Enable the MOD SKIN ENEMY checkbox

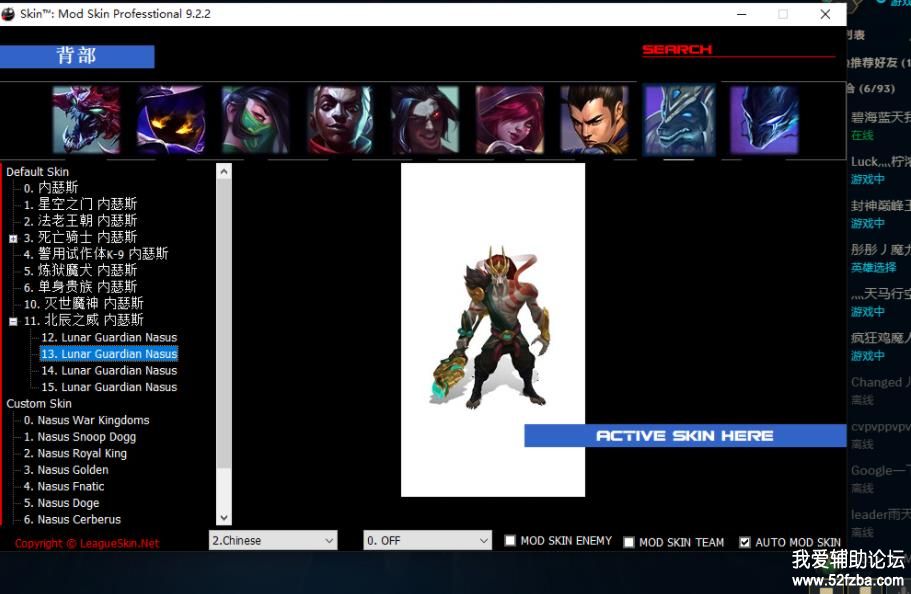pyautogui.click(x=510, y=541)
